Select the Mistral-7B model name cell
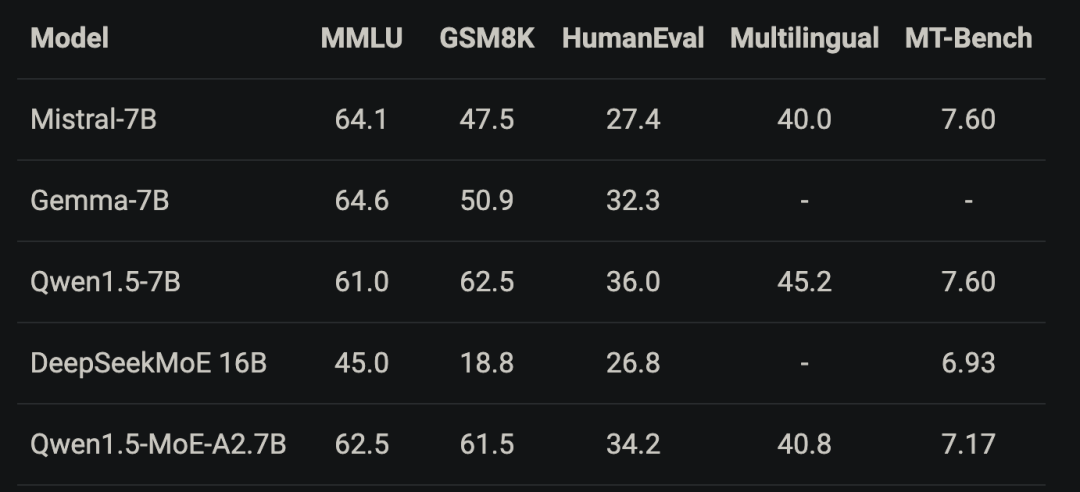Viewport: 1080px width, 492px height. pyautogui.click(x=94, y=120)
